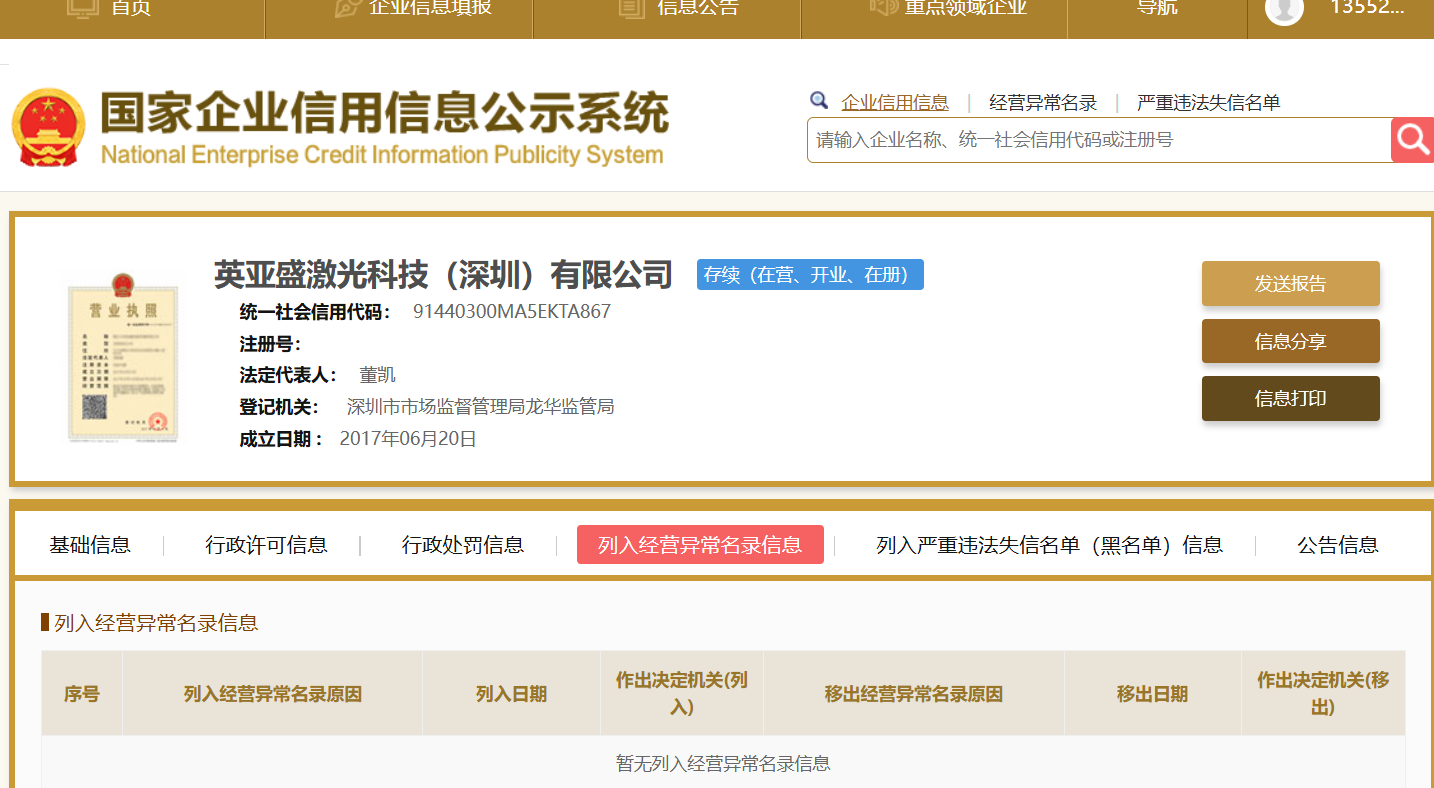Click the founding date 2017年06月20日
1434x788 pixels.
(x=408, y=439)
